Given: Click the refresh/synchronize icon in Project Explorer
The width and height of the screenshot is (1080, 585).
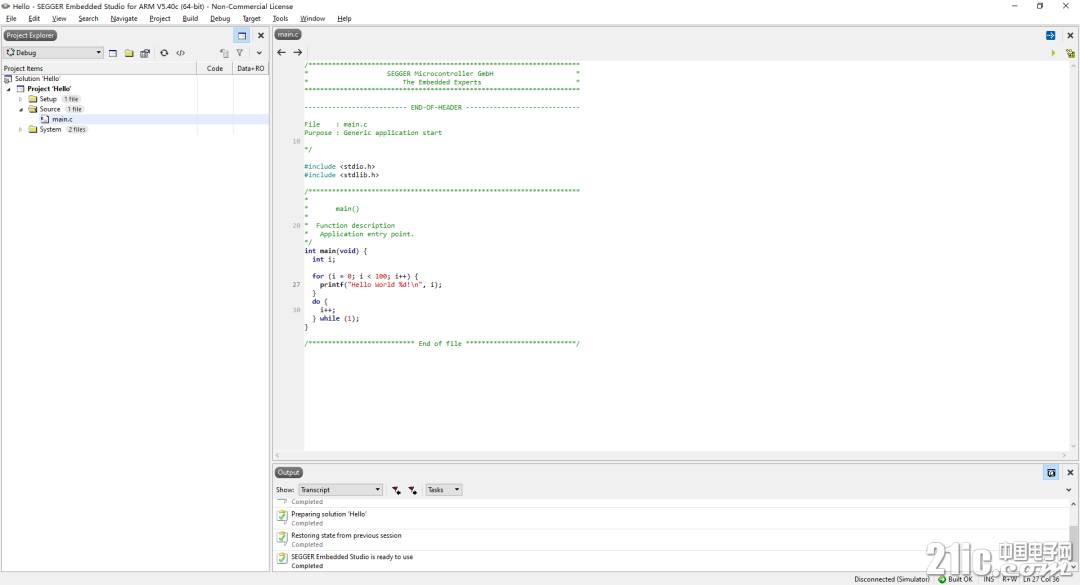Looking at the screenshot, I should (164, 53).
